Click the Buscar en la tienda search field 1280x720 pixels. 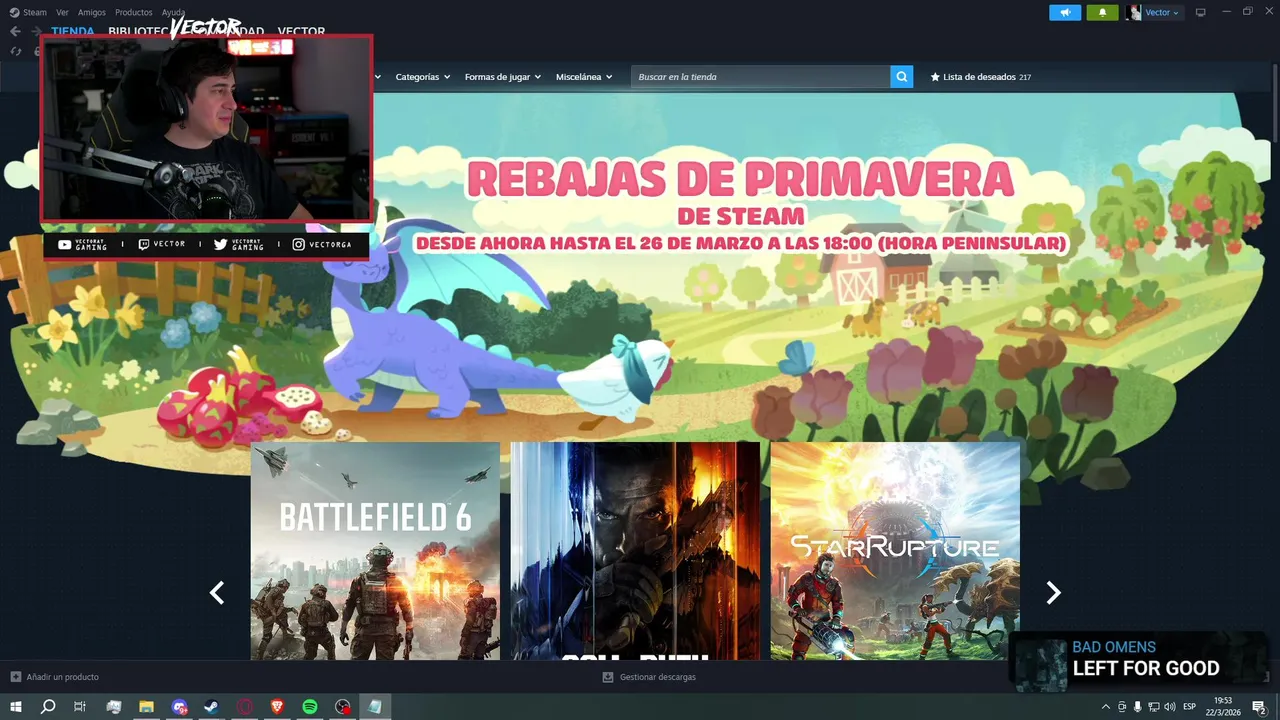coord(760,77)
